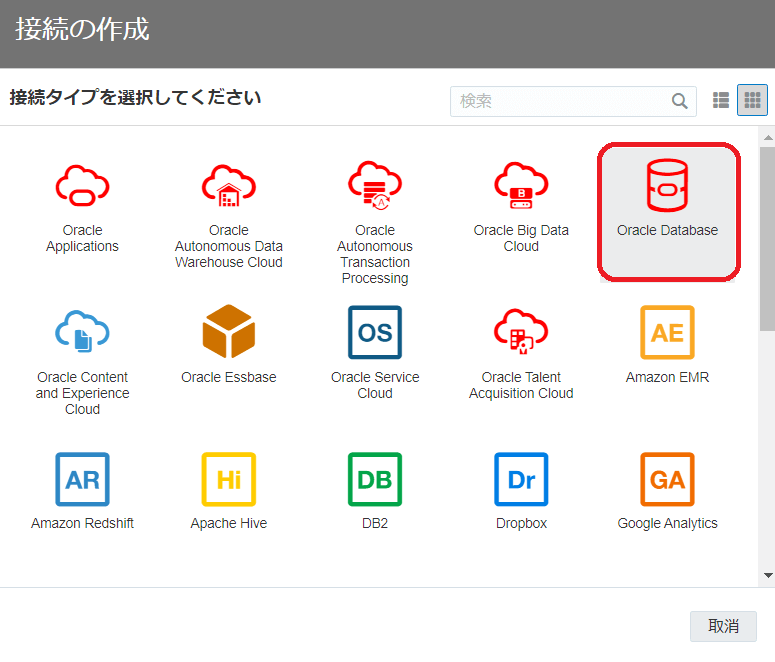Viewport: 775px width, 662px height.
Task: Open Oracle Service Cloud connection type
Action: pyautogui.click(x=375, y=332)
